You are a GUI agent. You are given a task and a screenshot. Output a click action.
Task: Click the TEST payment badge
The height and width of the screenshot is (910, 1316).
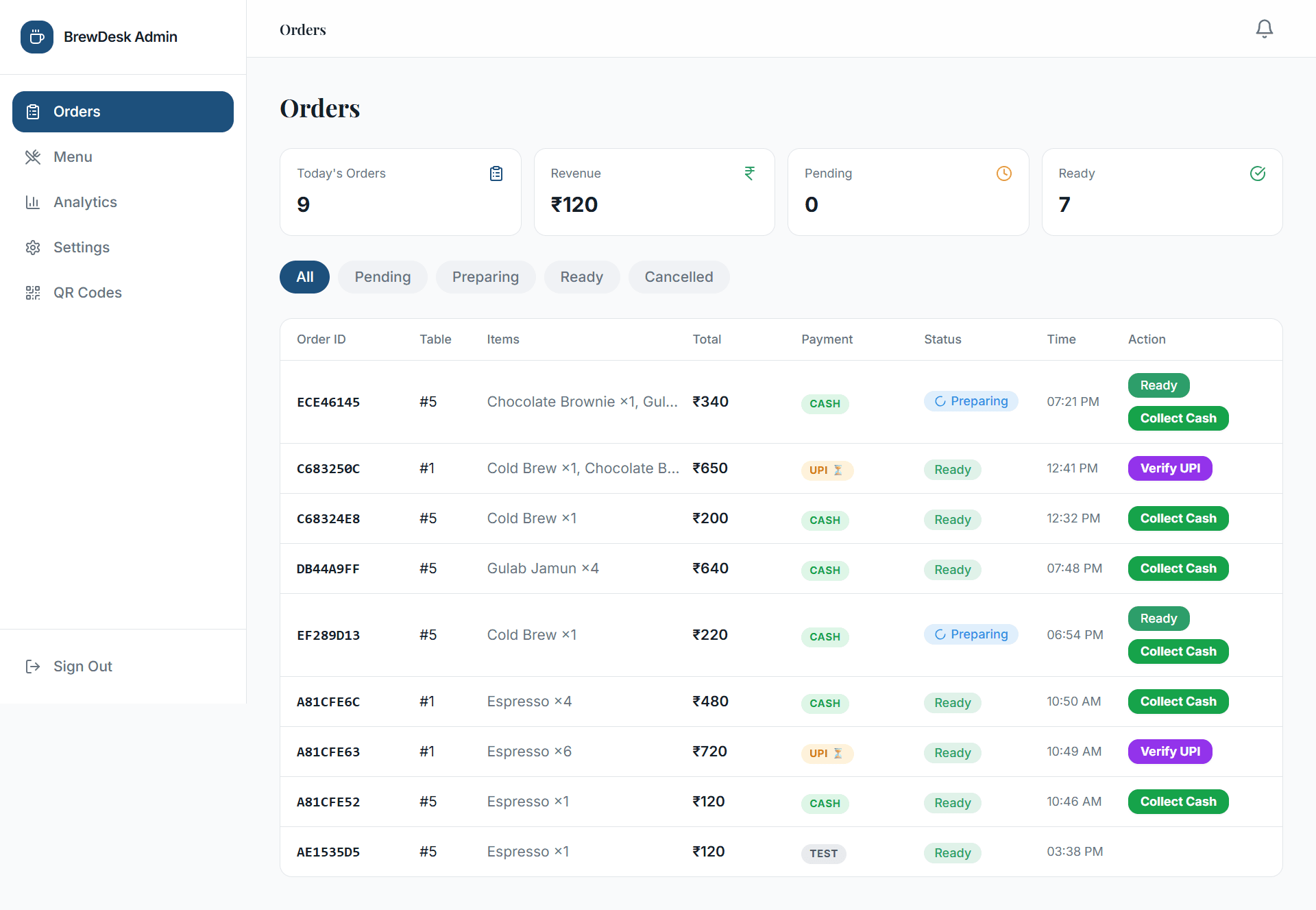click(824, 854)
